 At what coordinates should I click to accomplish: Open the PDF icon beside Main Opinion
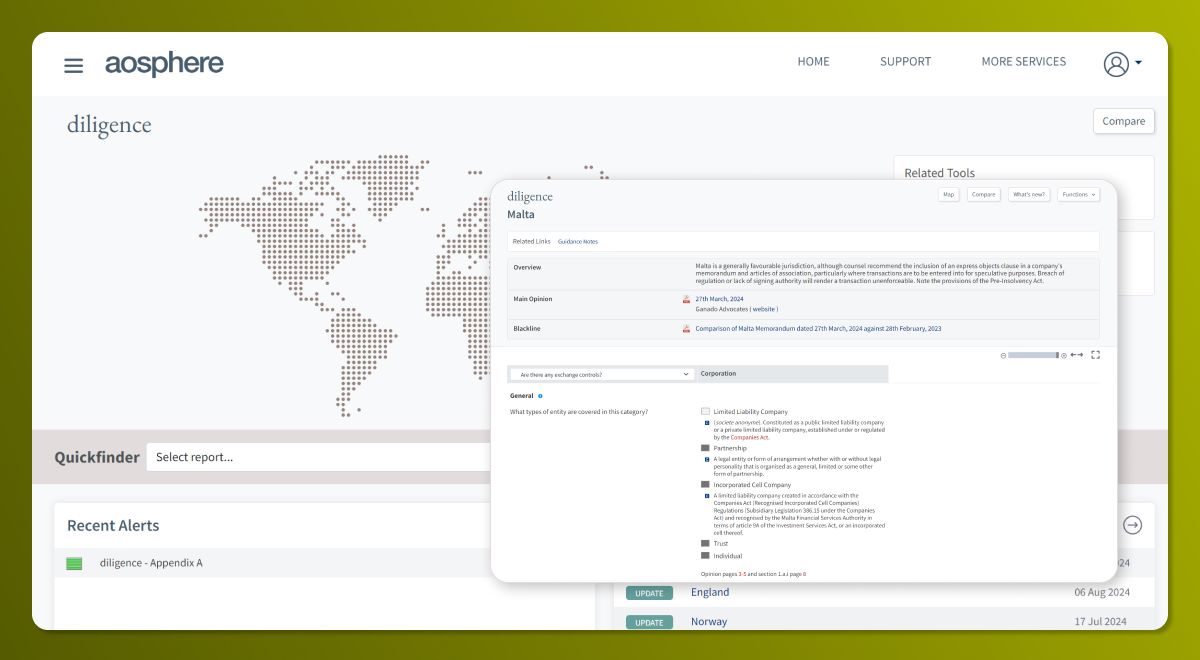686,299
